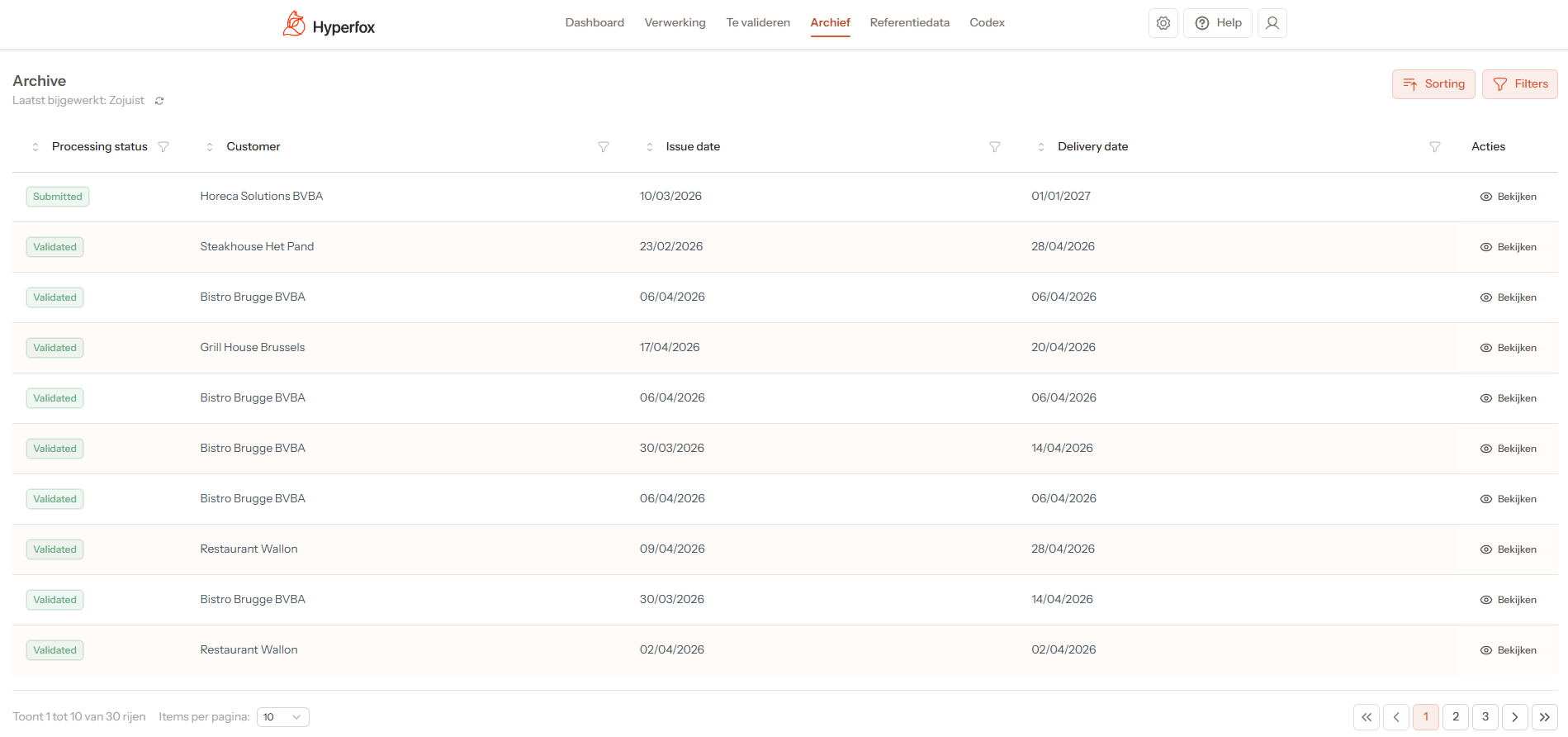Go to the Te valideren tab
The height and width of the screenshot is (737, 1568).
click(x=758, y=23)
